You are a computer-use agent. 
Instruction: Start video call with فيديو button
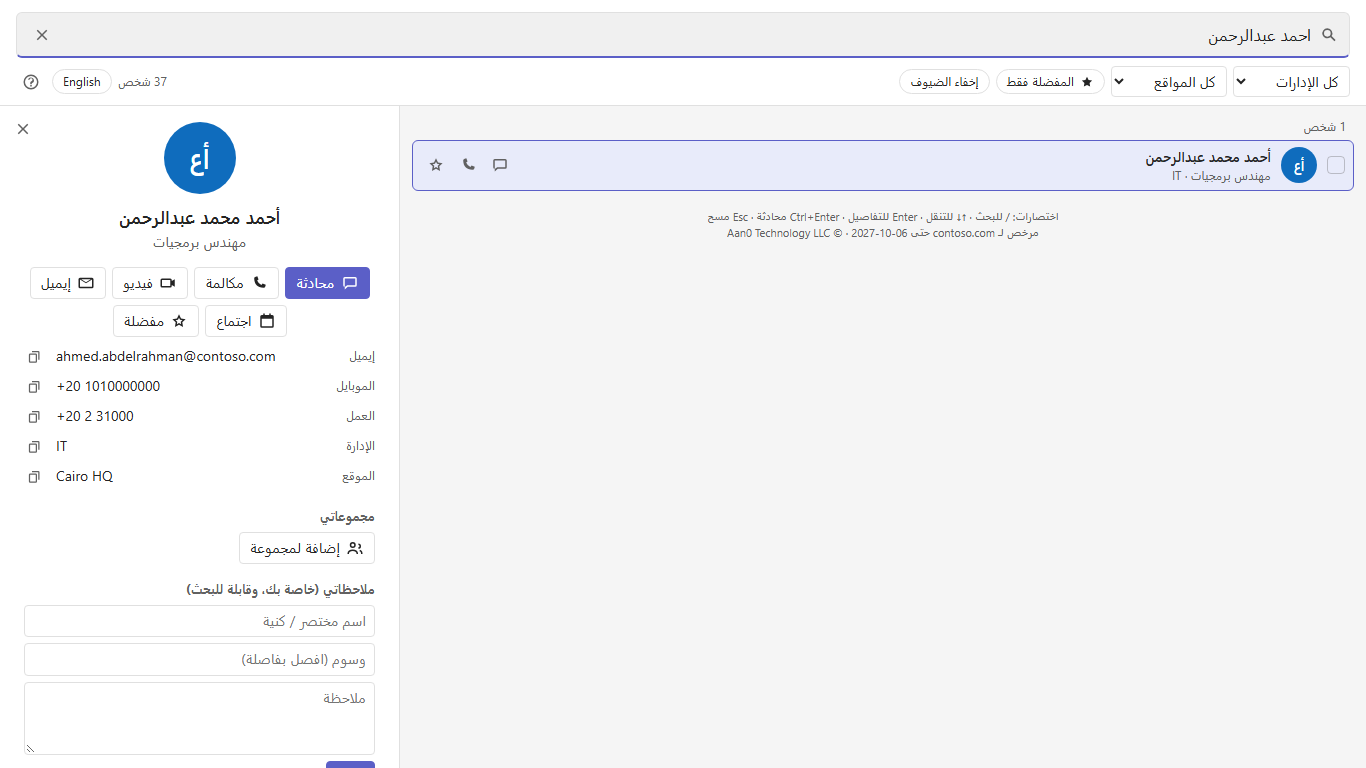[x=150, y=283]
